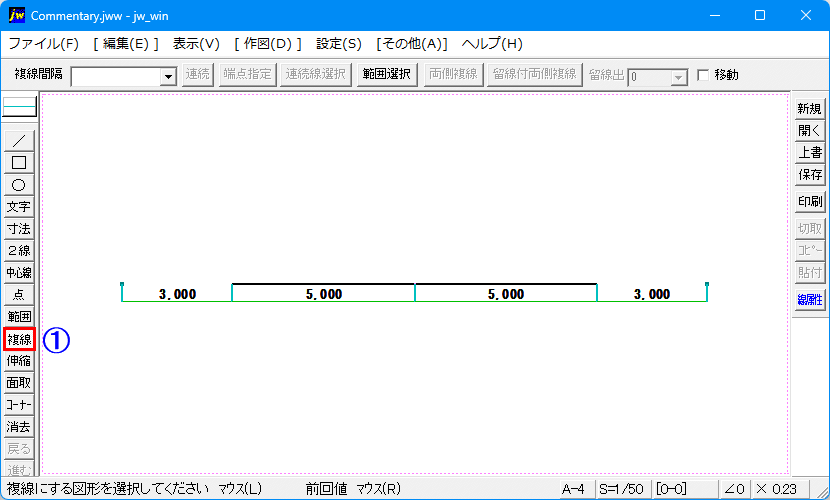The image size is (830, 500).
Task: Select the 消去 erase tool
Action: pyautogui.click(x=19, y=426)
